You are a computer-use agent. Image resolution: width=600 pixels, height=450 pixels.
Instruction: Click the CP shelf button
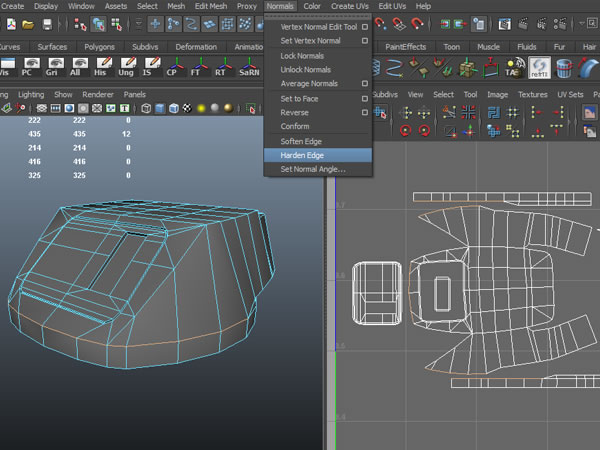175,67
